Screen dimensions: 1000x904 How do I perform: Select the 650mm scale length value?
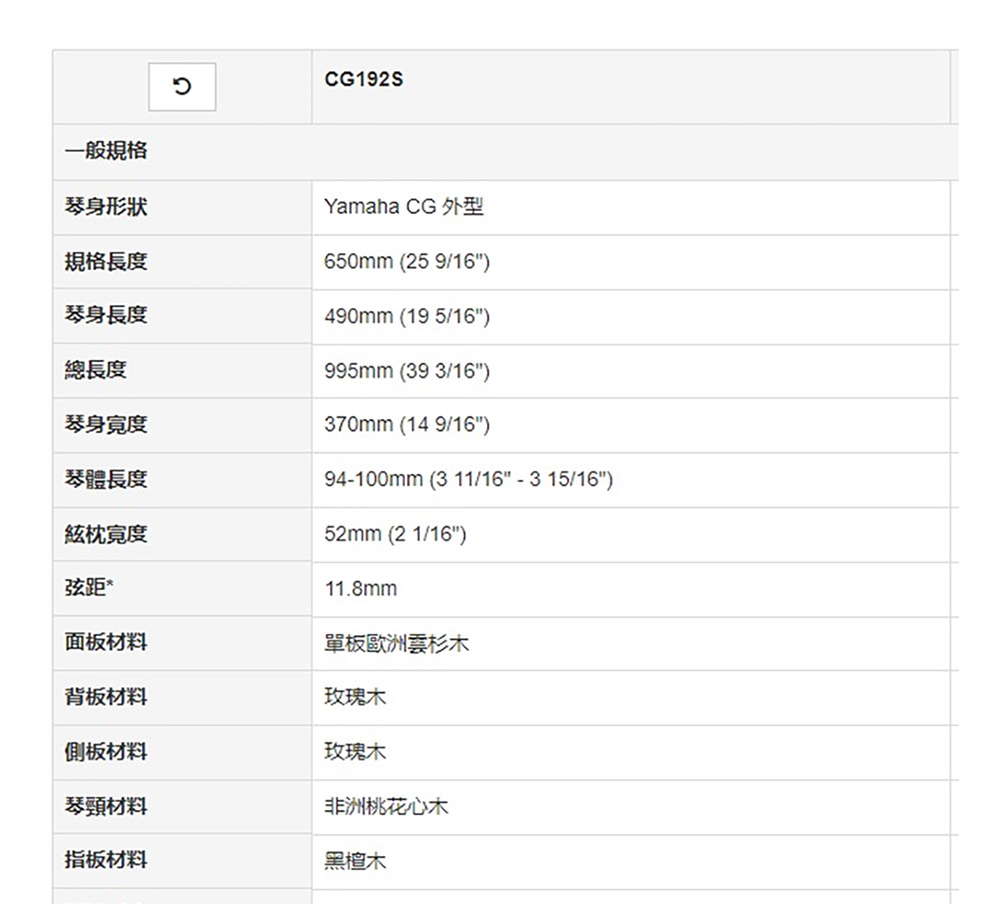407,262
